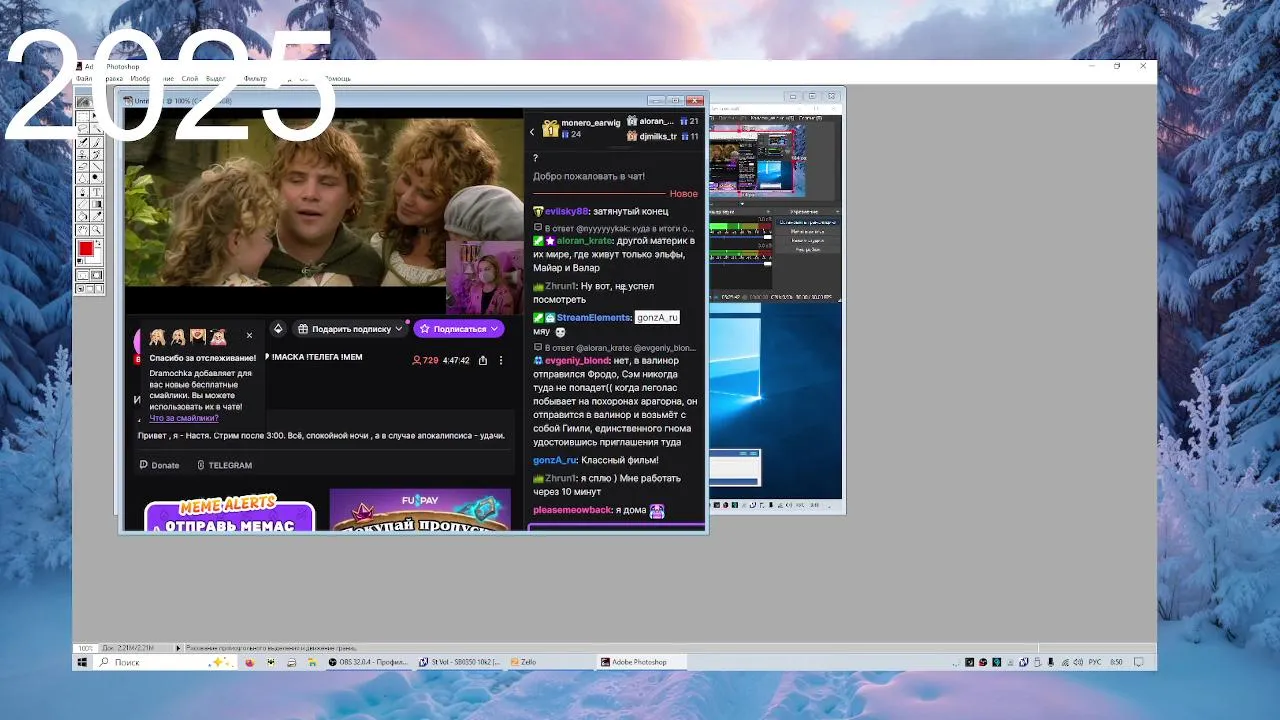The image size is (1280, 720).
Task: Switch to Quick Mask mode
Action: [x=97, y=275]
